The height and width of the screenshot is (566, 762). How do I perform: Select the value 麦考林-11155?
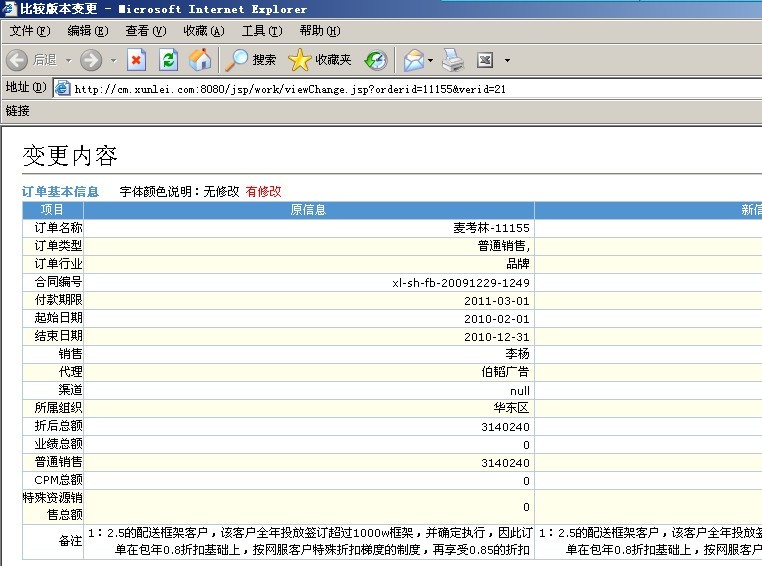click(491, 228)
